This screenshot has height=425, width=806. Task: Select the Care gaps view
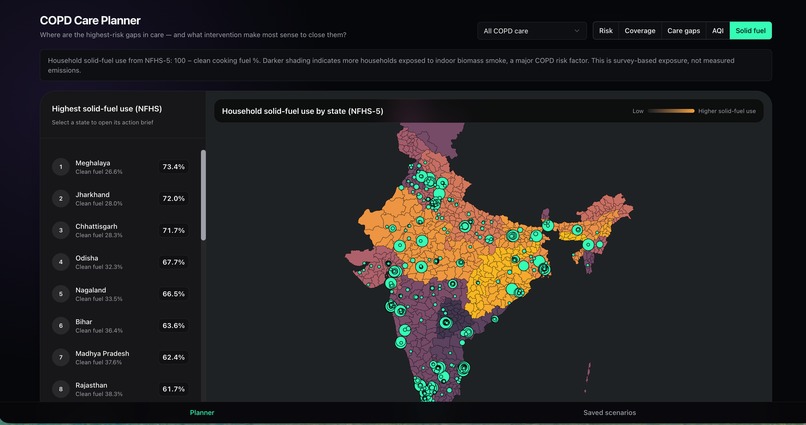coord(683,31)
